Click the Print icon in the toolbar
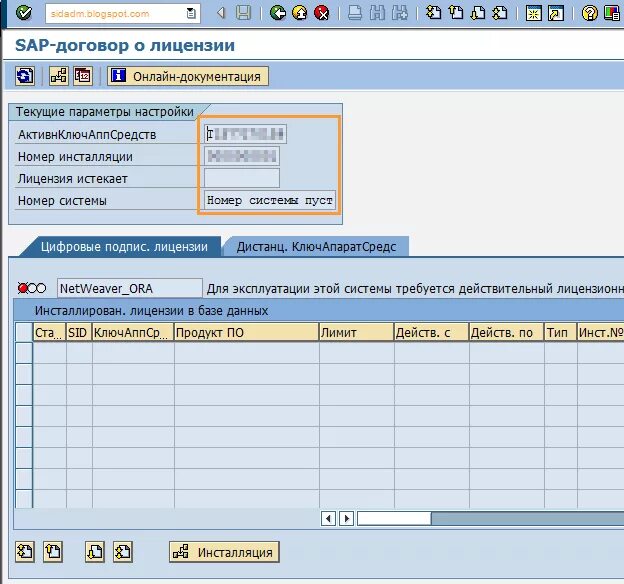Viewport: 624px width, 584px height. [x=355, y=13]
